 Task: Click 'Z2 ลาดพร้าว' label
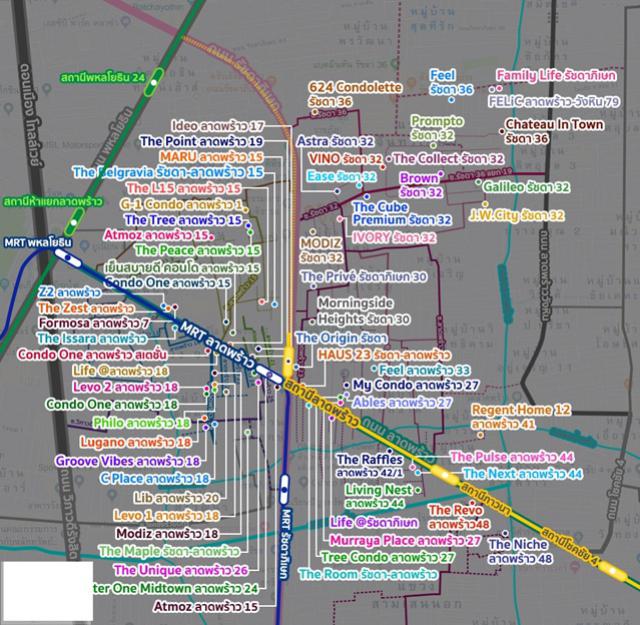click(69, 292)
